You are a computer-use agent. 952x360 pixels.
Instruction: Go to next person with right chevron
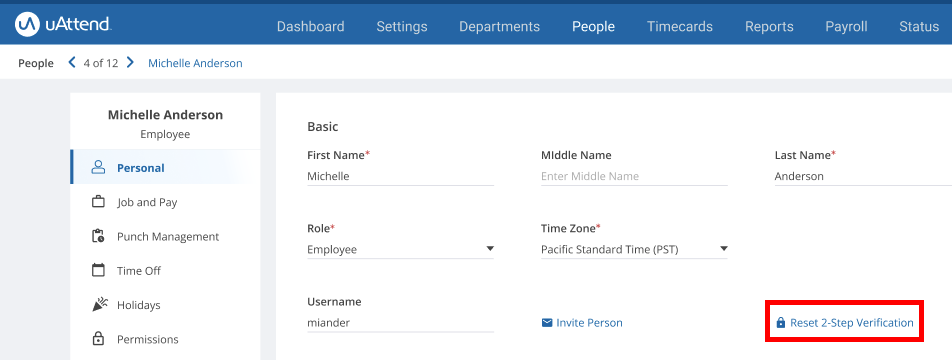(130, 63)
